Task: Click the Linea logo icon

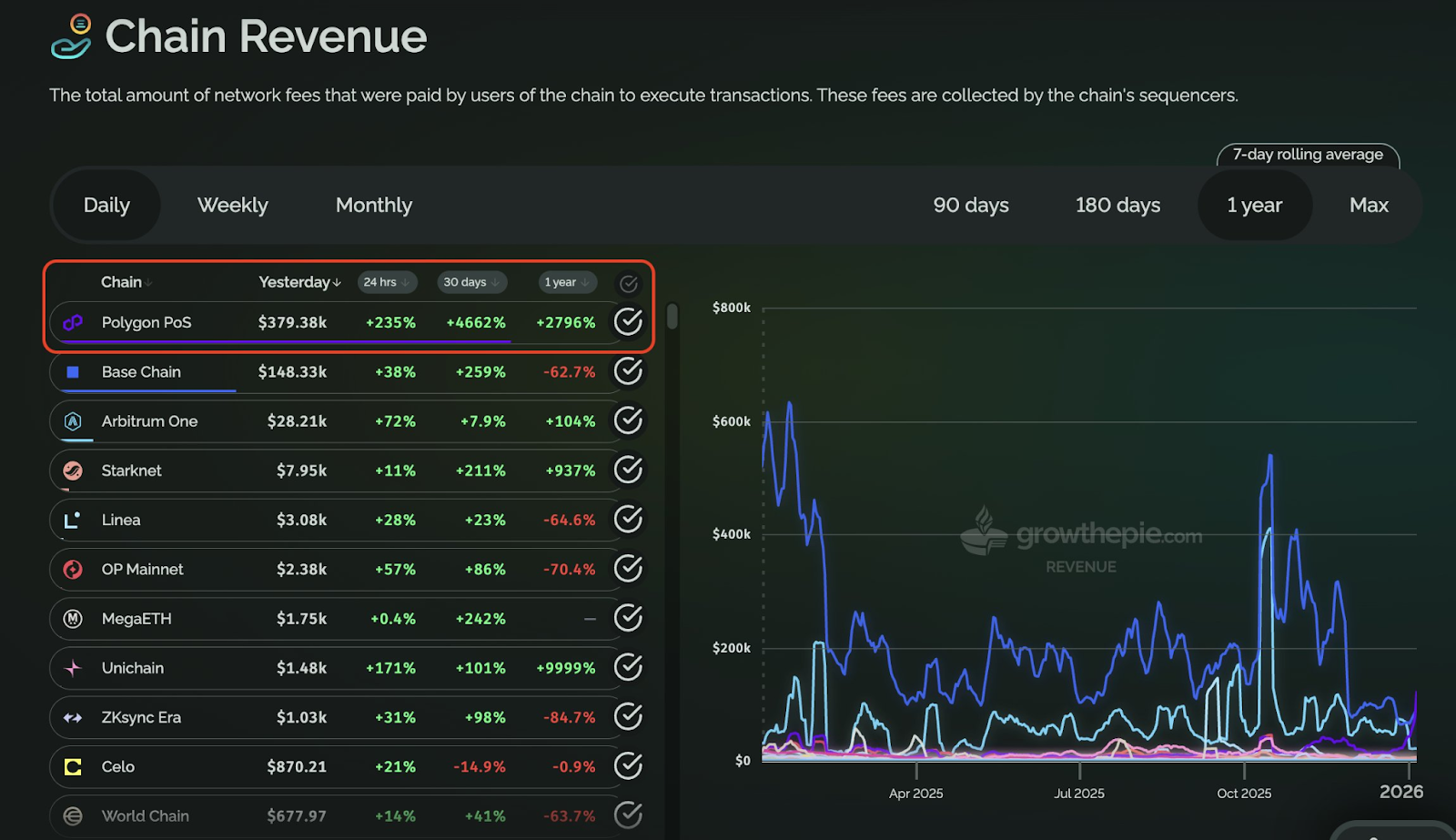Action: point(73,520)
